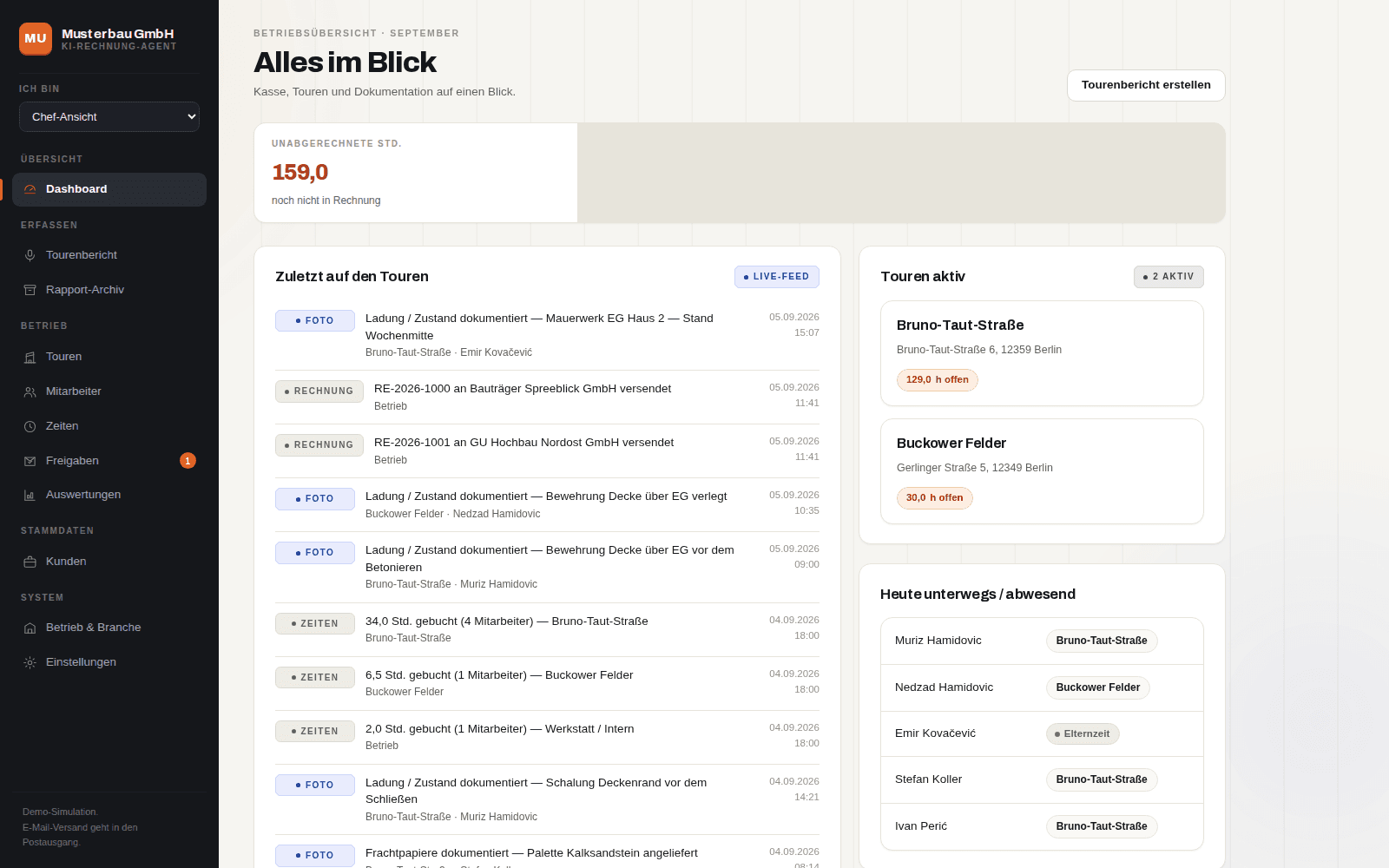Click the 2 AKTIV badge
The height and width of the screenshot is (868, 1389).
[x=1168, y=277]
